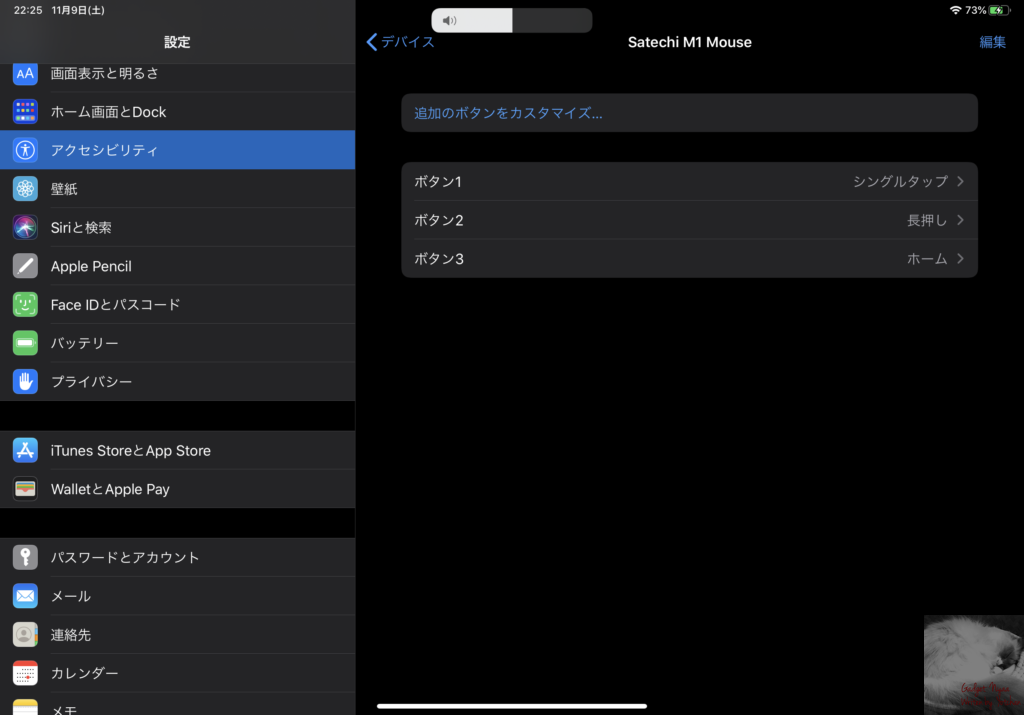The image size is (1024, 715).
Task: Select the アクセシビリティ accessibility icon
Action: pyautogui.click(x=25, y=150)
